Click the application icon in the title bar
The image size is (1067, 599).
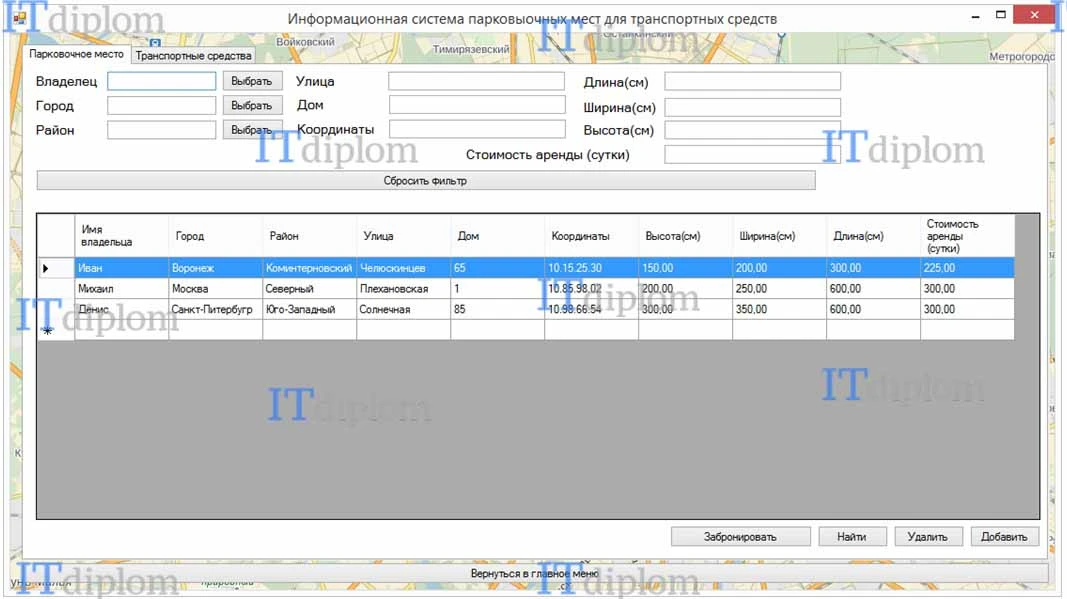coord(19,18)
